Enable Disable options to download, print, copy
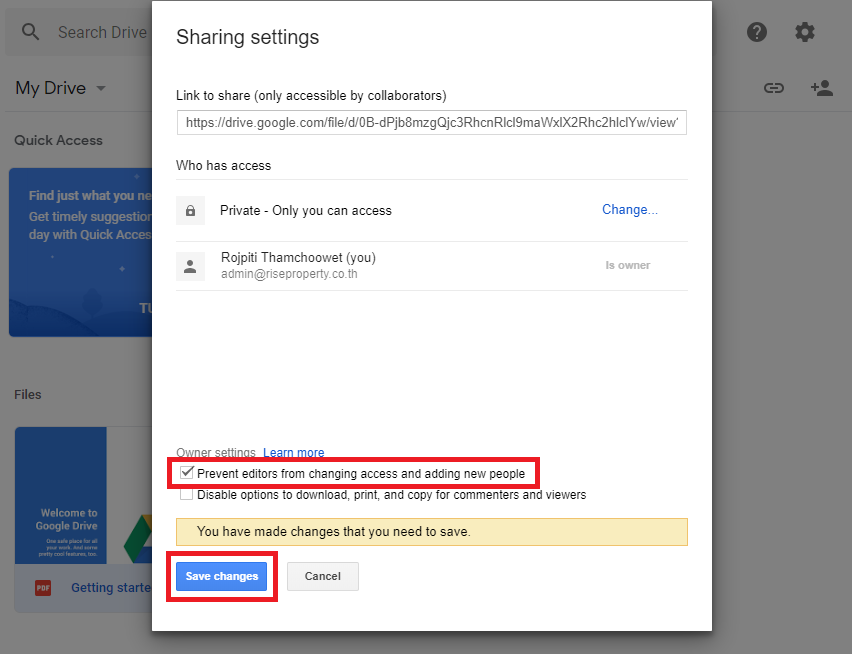Viewport: 852px width, 654px height. coord(187,494)
